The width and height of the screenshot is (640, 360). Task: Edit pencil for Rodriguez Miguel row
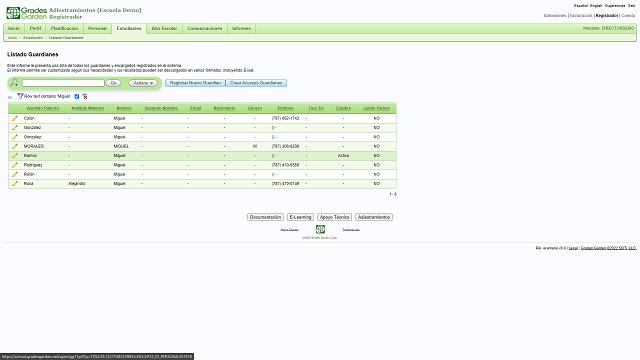pyautogui.click(x=15, y=165)
